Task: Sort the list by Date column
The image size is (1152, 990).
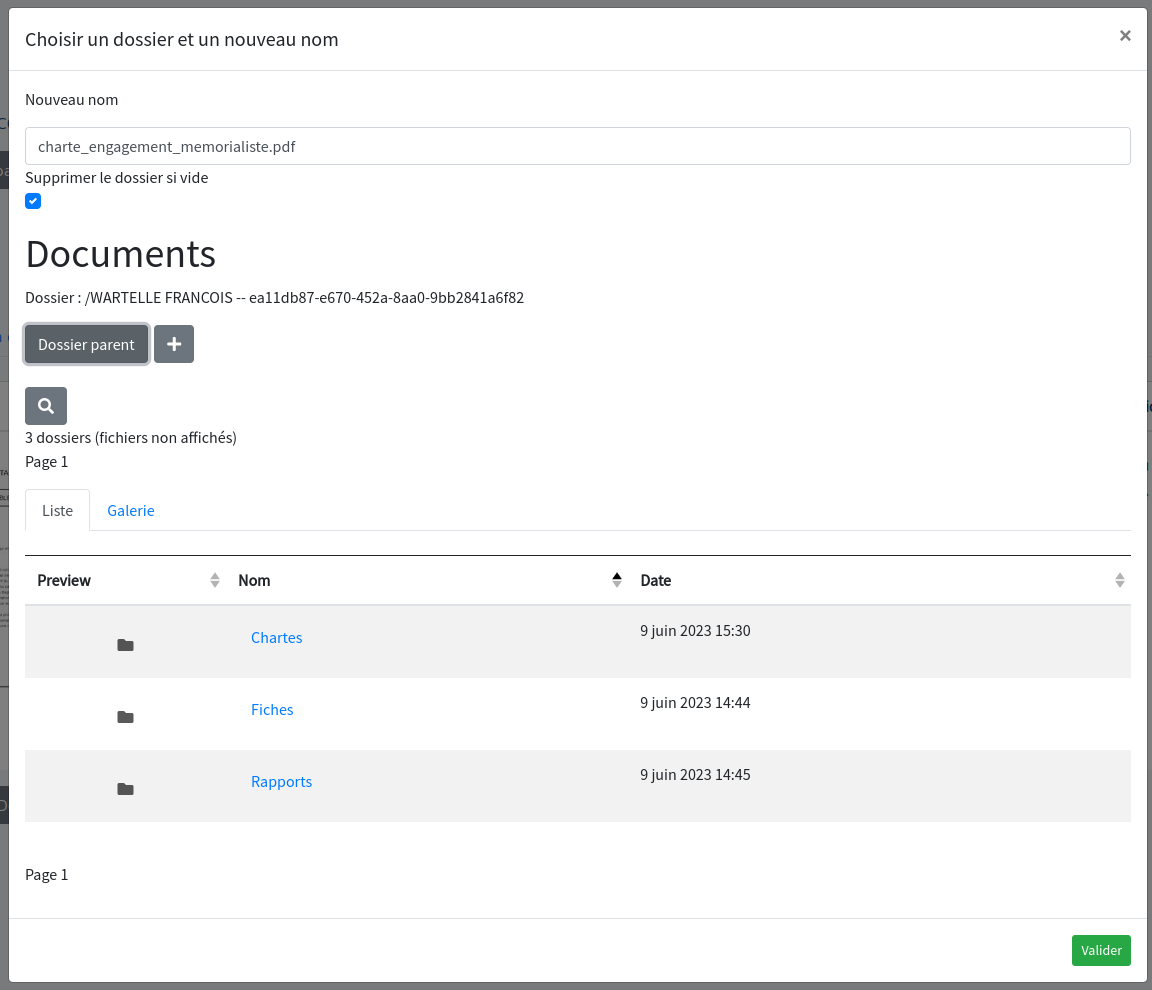Action: 1119,580
